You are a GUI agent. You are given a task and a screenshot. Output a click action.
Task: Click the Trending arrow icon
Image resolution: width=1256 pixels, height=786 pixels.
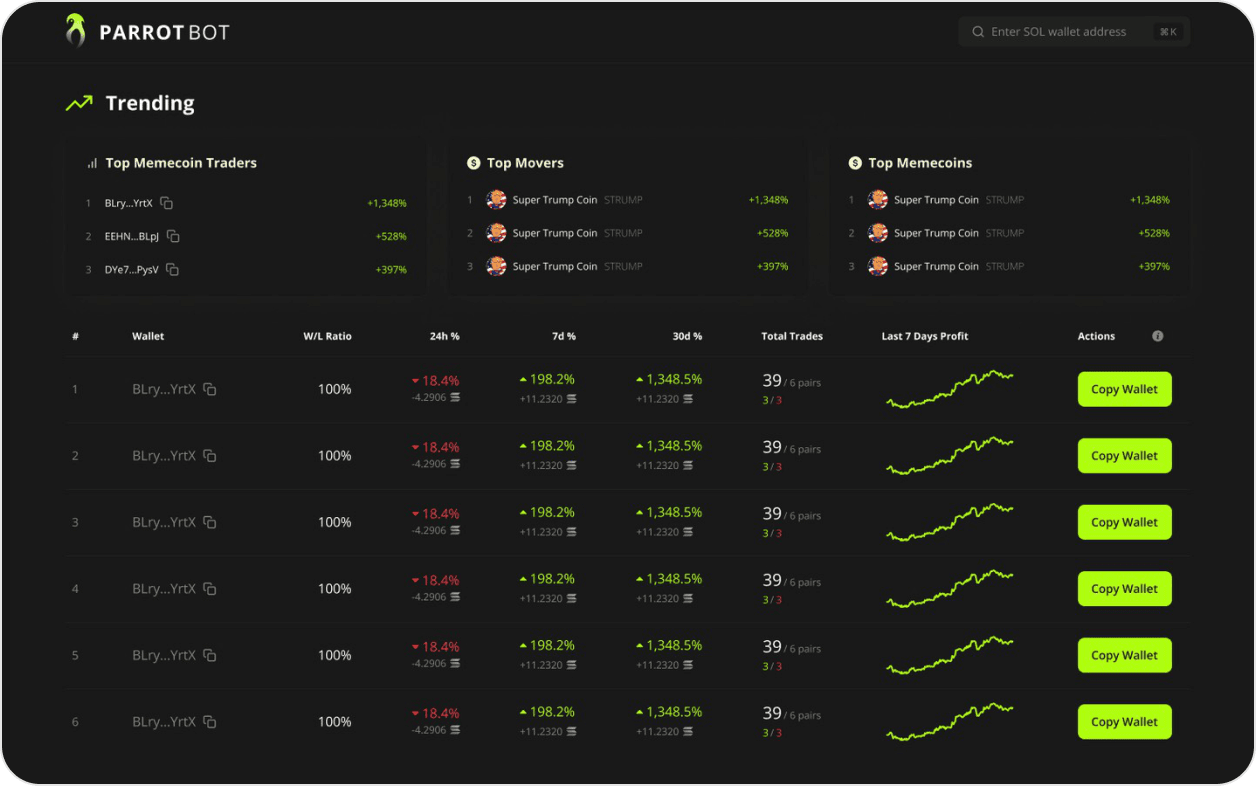tap(79, 103)
